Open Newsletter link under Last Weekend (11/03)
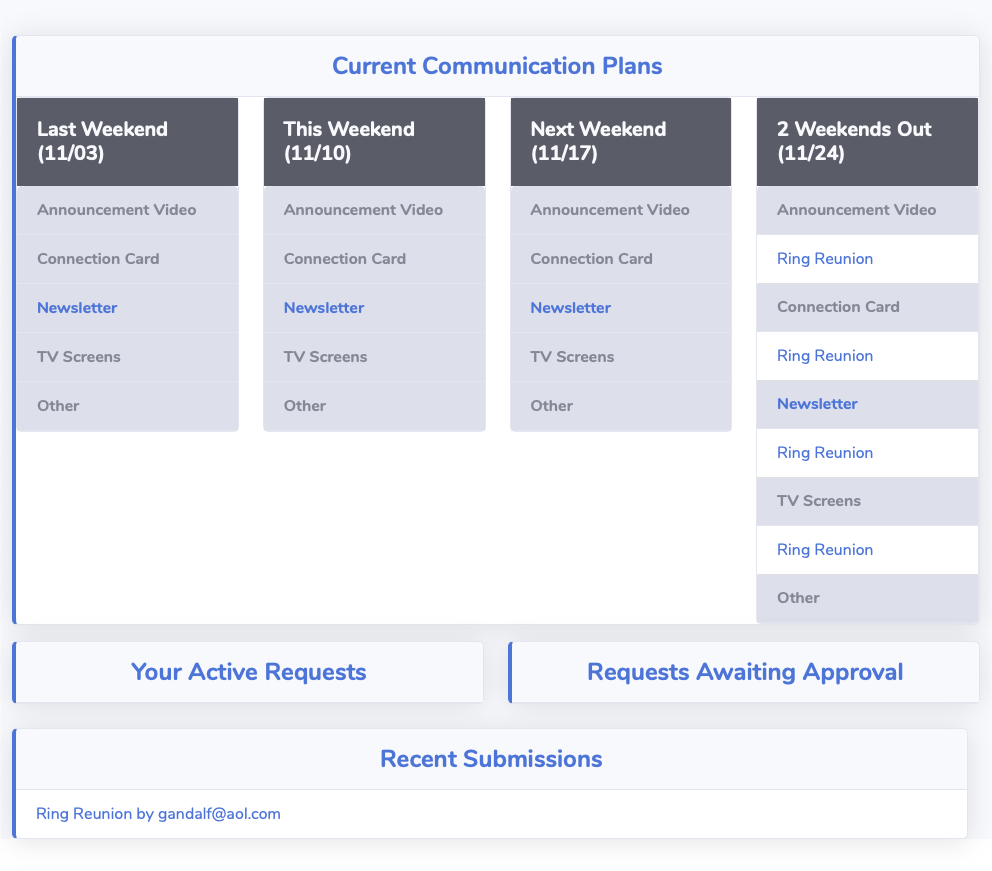 tap(77, 308)
